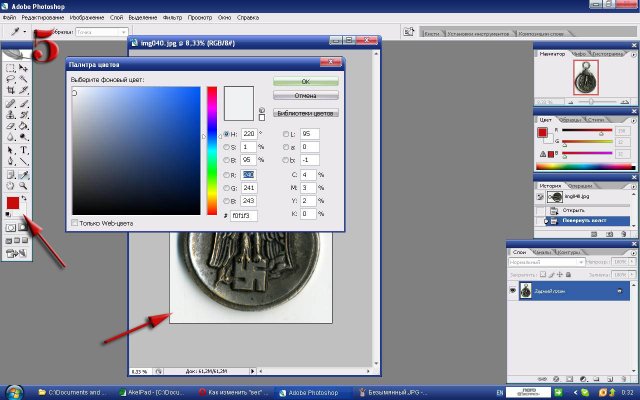
Task: Select the Hand tool
Action: point(11,186)
